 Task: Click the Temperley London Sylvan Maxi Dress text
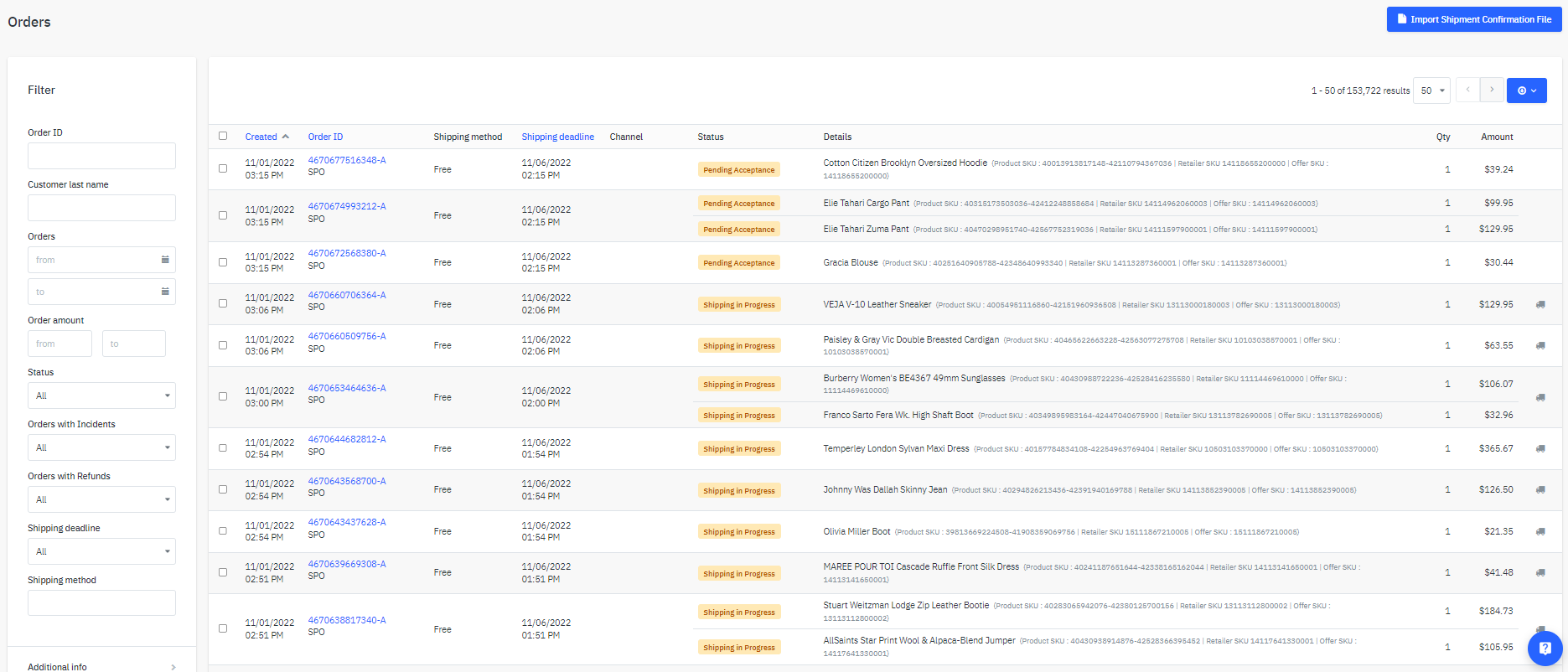[896, 448]
